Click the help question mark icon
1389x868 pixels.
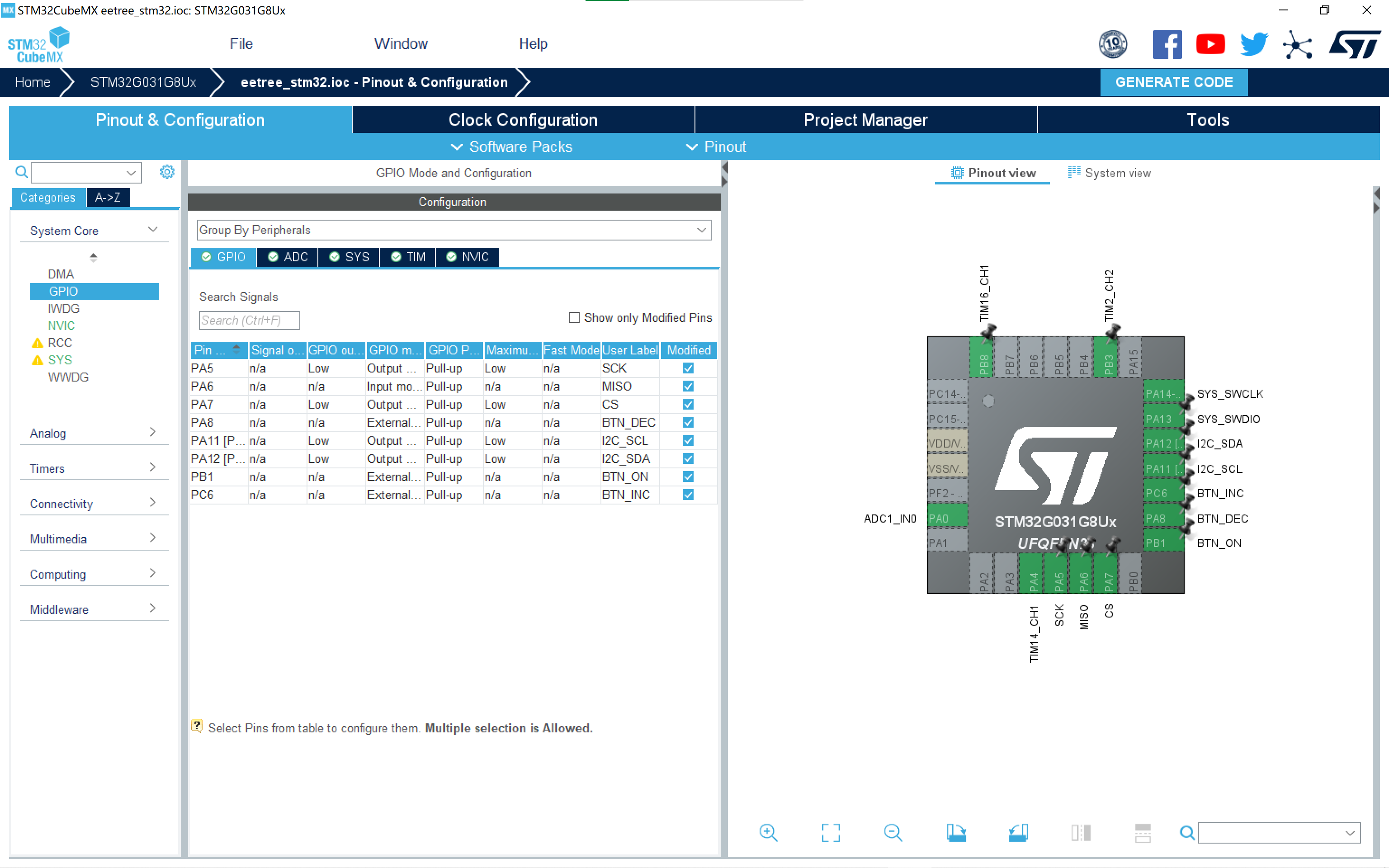coord(196,726)
